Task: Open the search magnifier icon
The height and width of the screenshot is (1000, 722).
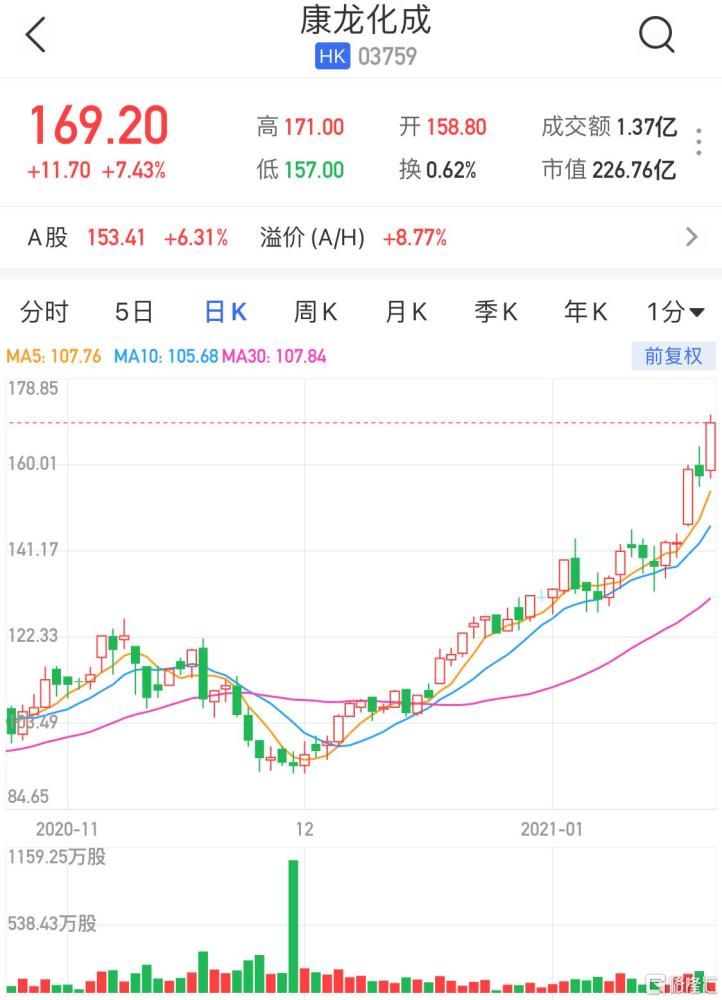Action: [x=656, y=34]
